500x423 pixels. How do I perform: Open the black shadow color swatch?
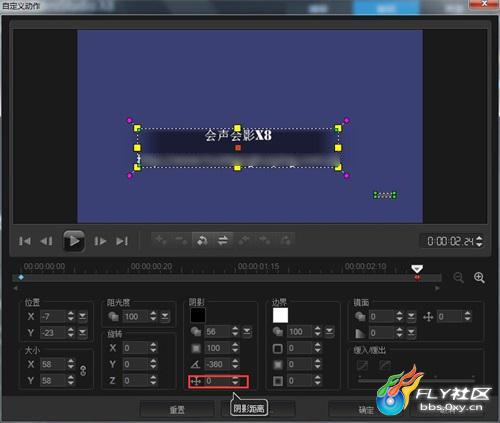pos(198,315)
